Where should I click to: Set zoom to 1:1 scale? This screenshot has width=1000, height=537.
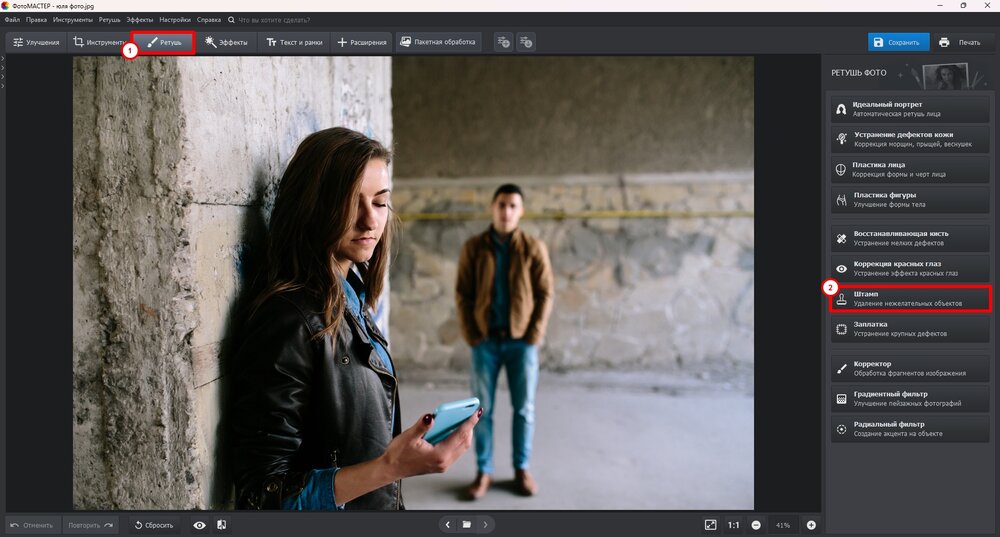733,525
